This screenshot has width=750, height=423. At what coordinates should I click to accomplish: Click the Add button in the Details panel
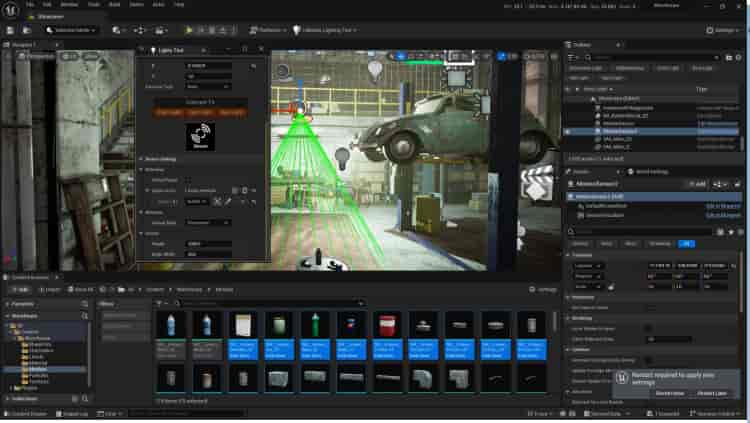pos(697,184)
